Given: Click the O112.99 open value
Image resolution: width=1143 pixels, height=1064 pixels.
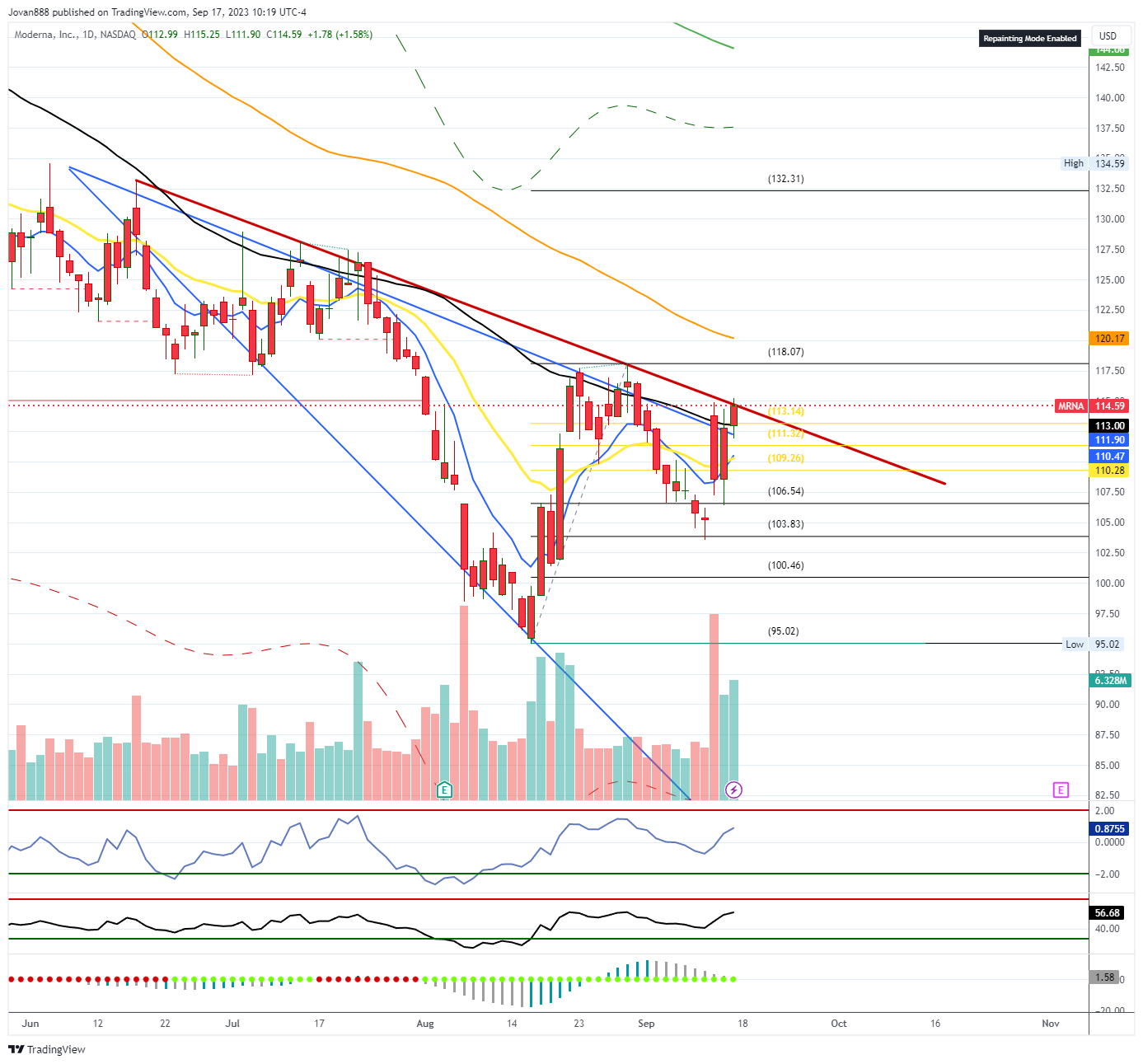Looking at the screenshot, I should (160, 35).
